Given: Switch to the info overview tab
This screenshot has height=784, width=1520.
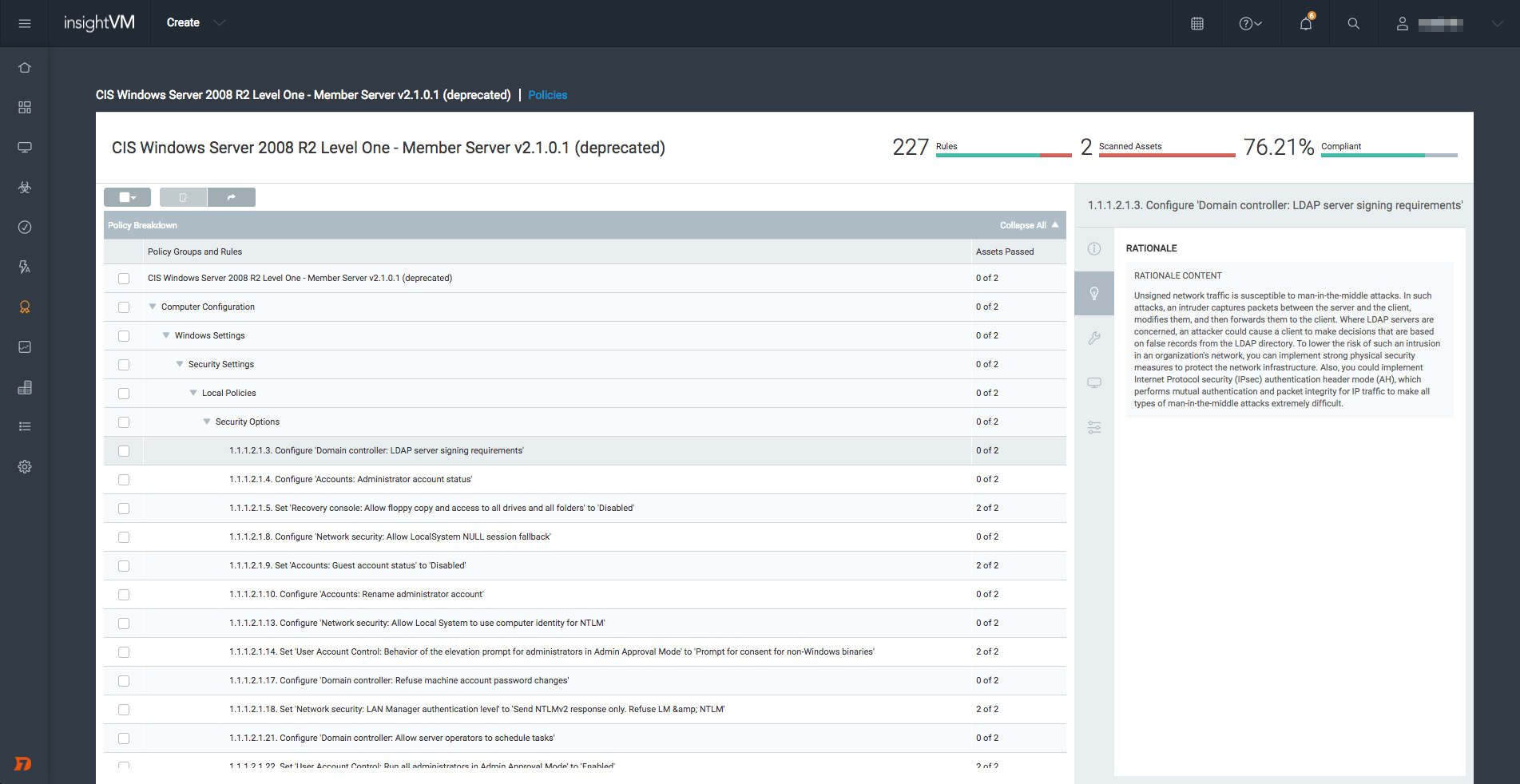Looking at the screenshot, I should coord(1094,248).
